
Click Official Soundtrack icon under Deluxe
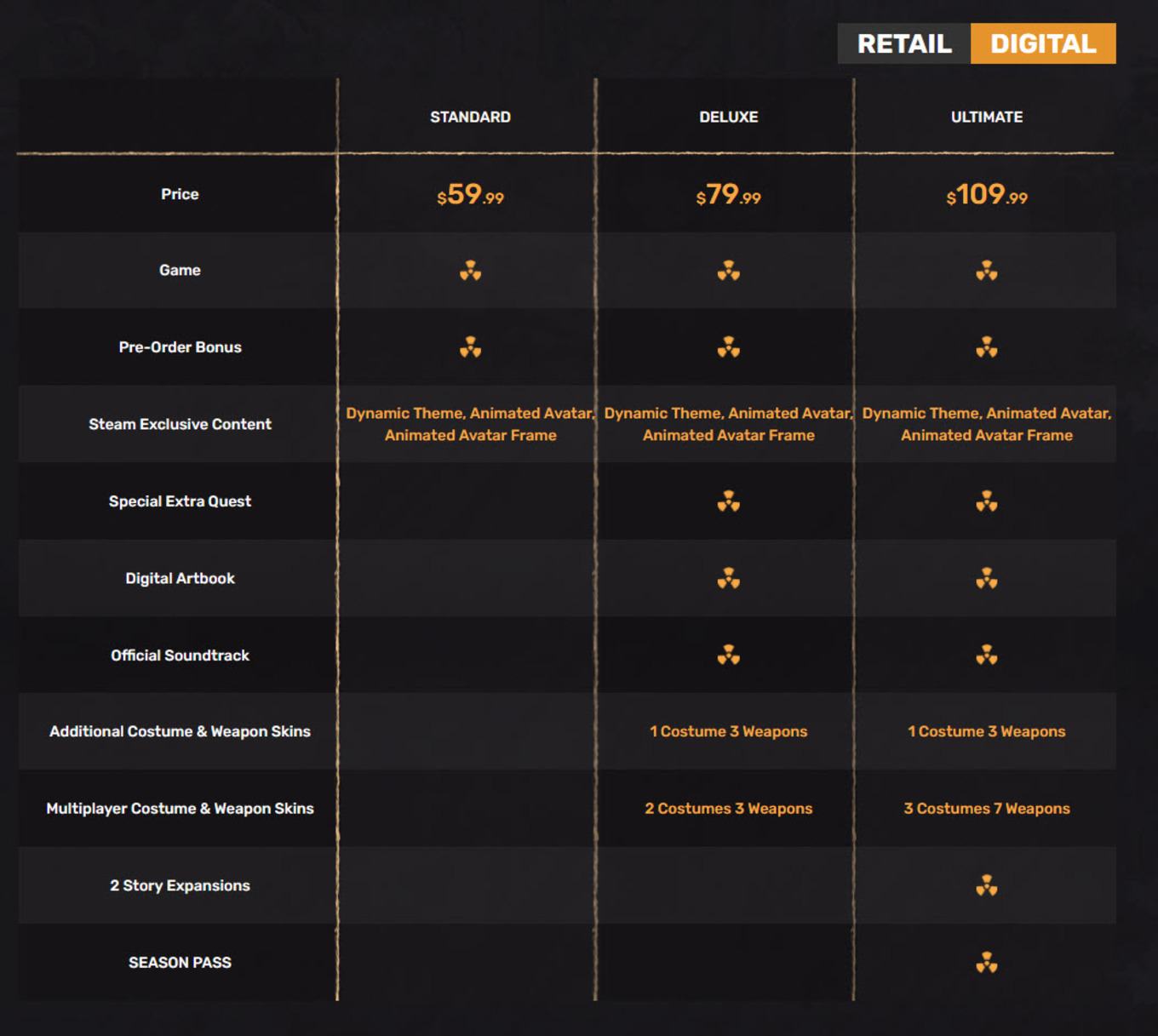pyautogui.click(x=728, y=655)
